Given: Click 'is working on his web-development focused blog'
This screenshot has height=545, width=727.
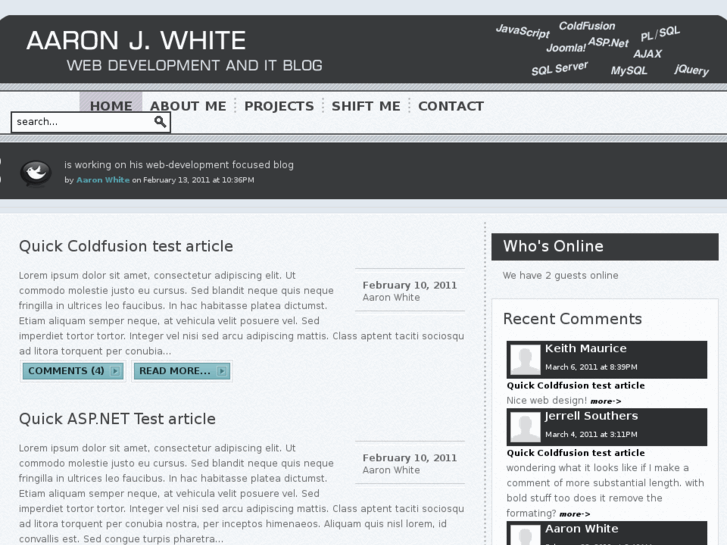Looking at the screenshot, I should click(x=179, y=165).
